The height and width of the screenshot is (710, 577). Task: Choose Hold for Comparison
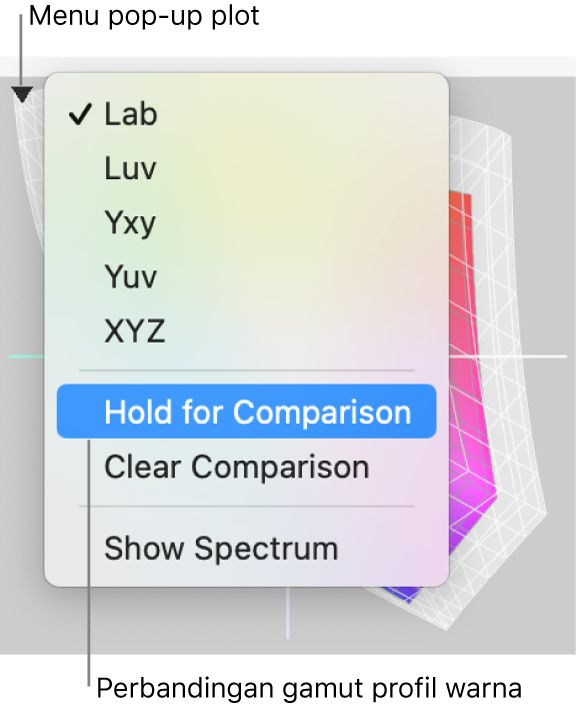pyautogui.click(x=246, y=412)
